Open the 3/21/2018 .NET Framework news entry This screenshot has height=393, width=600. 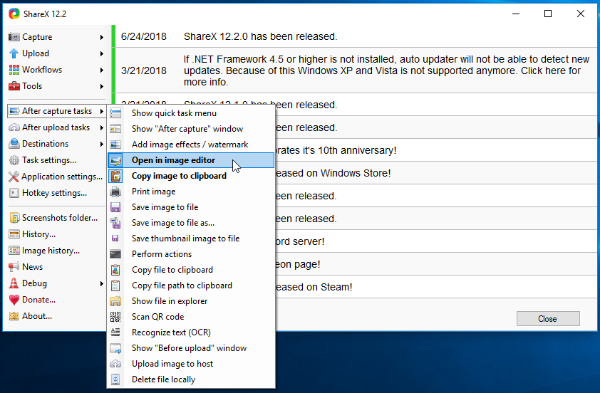pos(356,70)
